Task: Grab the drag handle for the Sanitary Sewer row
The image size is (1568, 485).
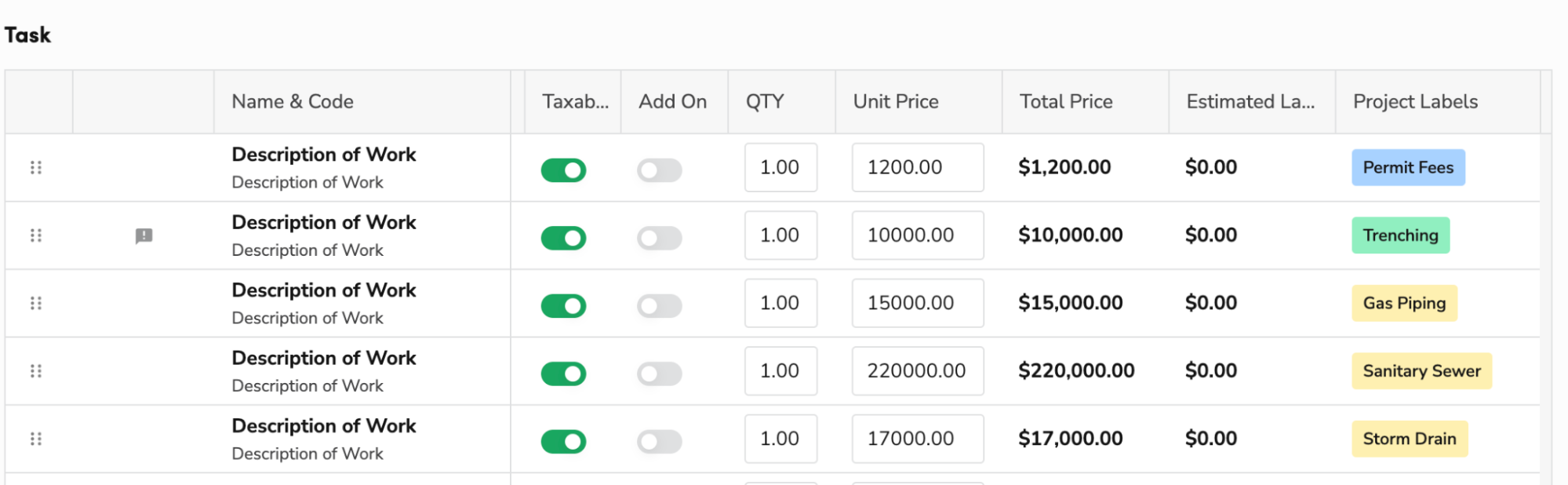Action: coord(36,370)
